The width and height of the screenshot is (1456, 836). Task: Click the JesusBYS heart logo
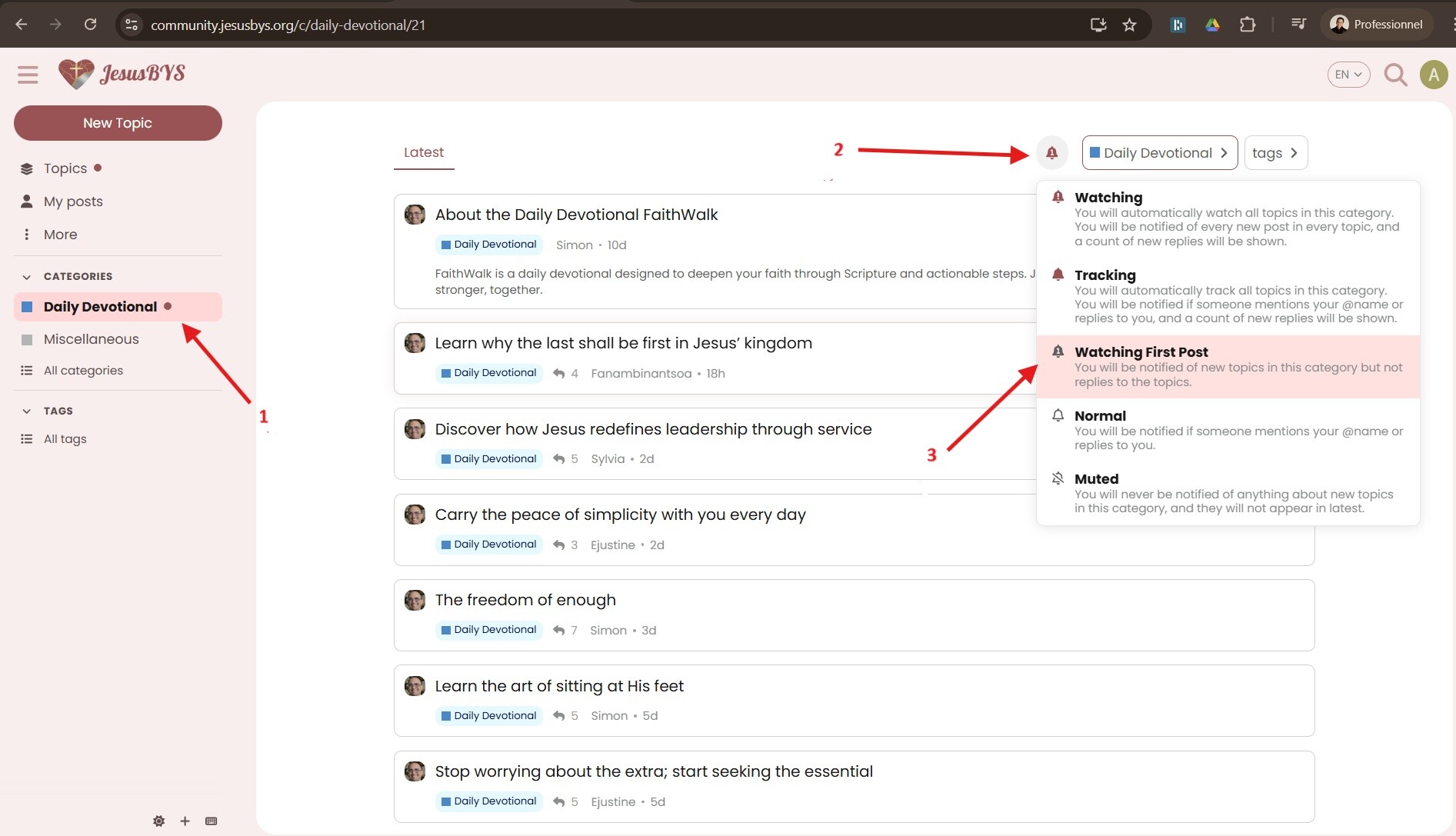(76, 74)
